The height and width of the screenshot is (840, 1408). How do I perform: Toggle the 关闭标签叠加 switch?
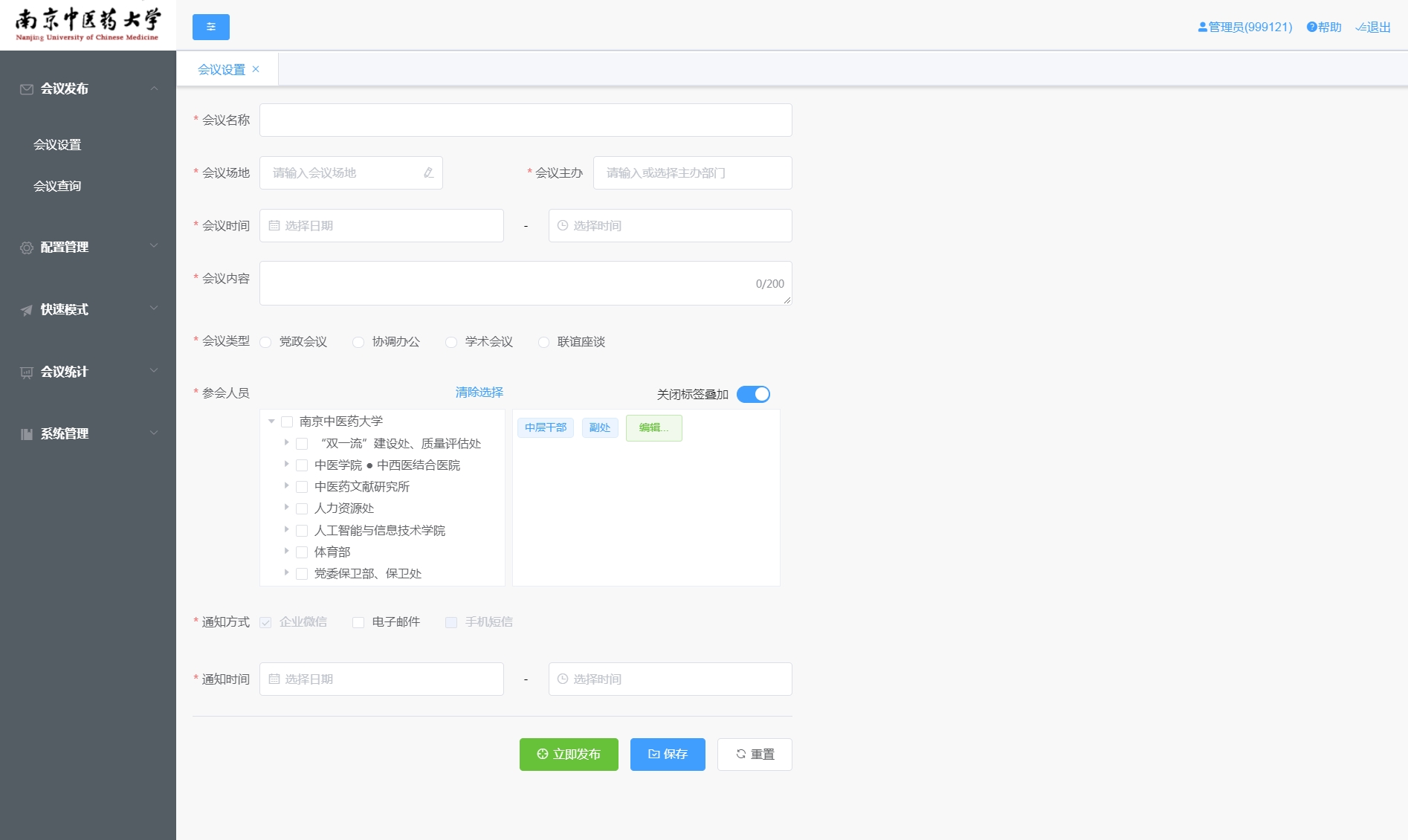tap(753, 394)
